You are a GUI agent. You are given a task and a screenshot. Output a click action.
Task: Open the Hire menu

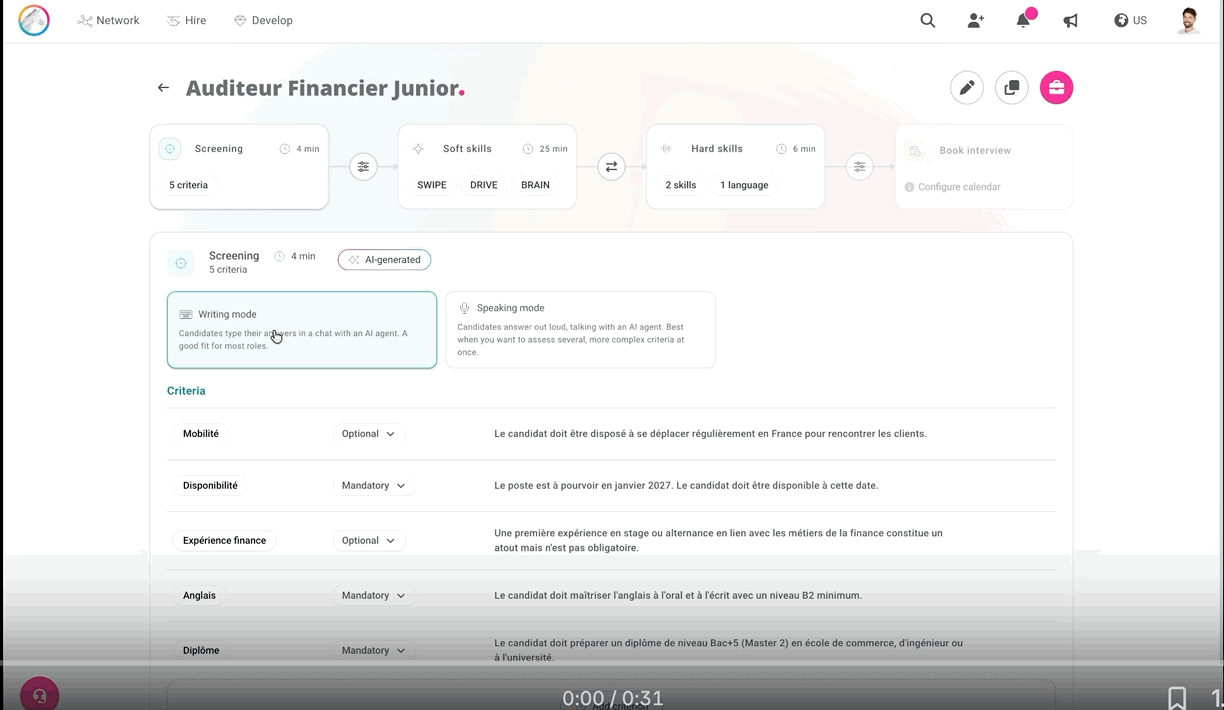pos(186,20)
